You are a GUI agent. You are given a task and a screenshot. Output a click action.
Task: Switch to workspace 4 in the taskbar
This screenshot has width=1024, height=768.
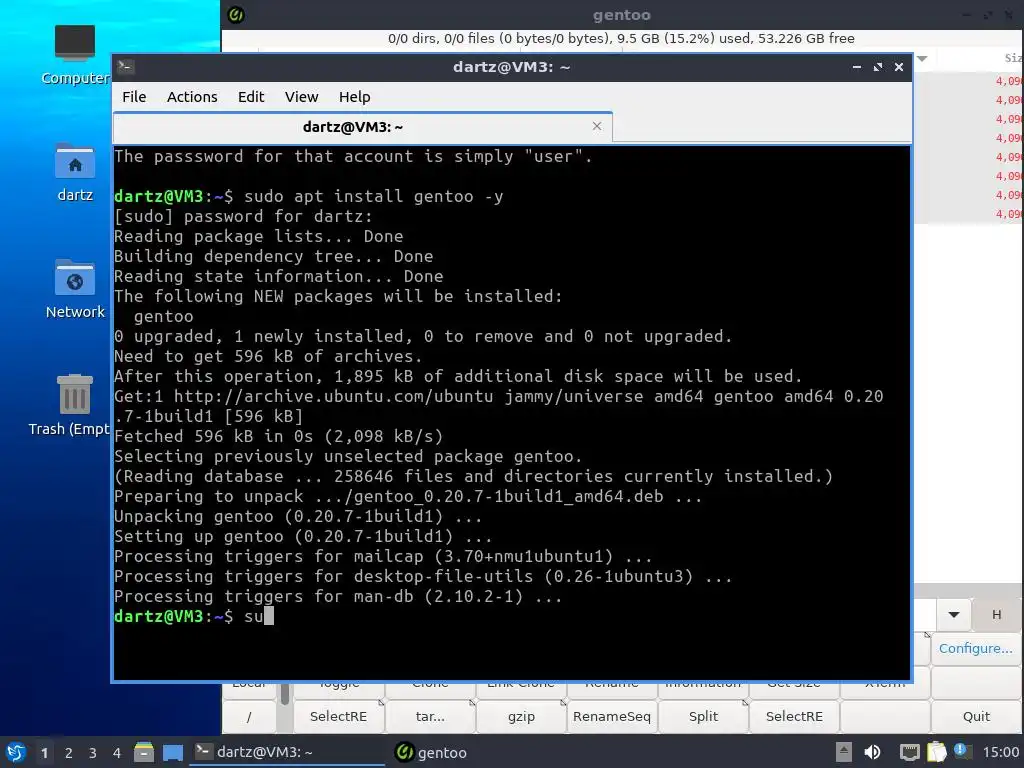tap(117, 753)
